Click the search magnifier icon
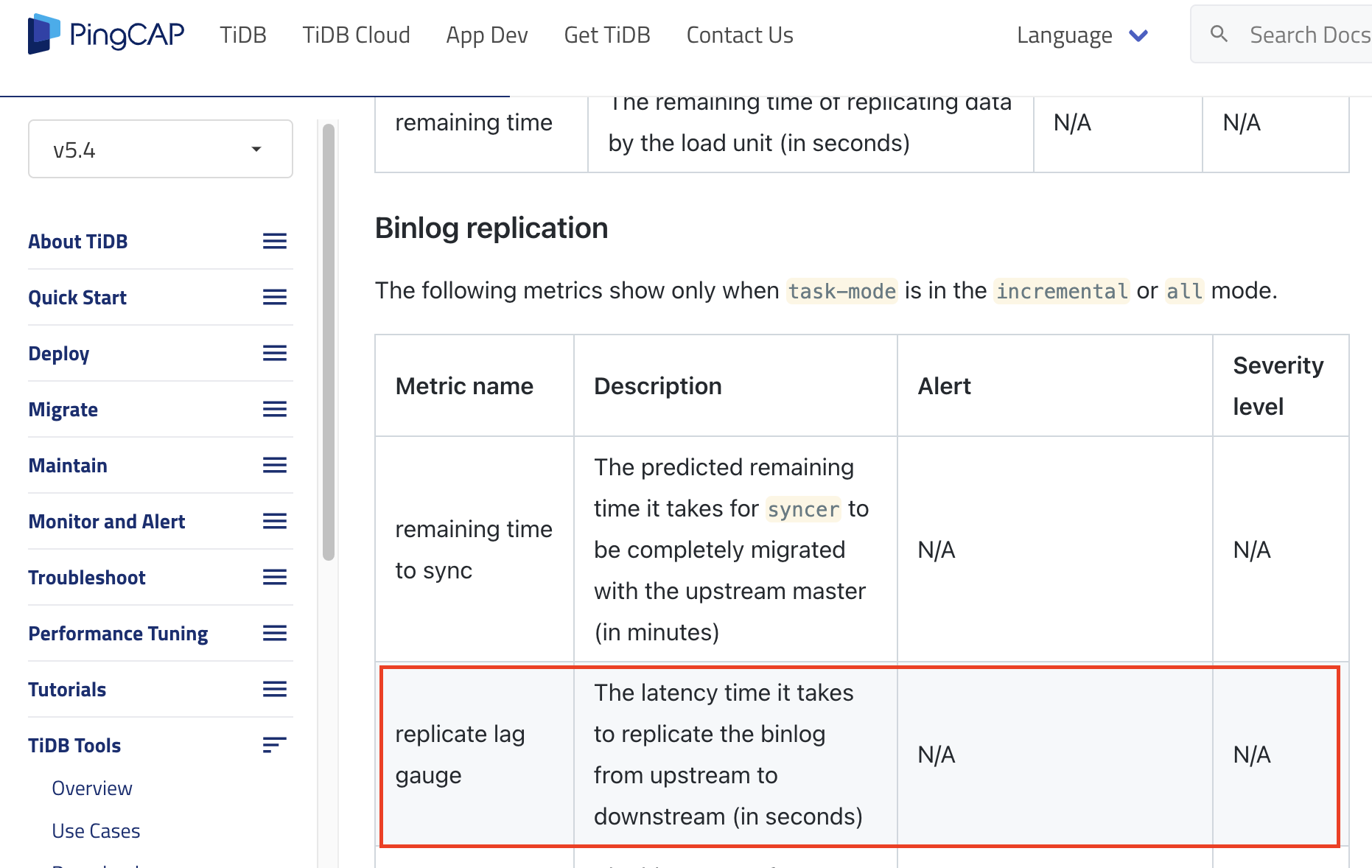The height and width of the screenshot is (868, 1372). (x=1219, y=34)
